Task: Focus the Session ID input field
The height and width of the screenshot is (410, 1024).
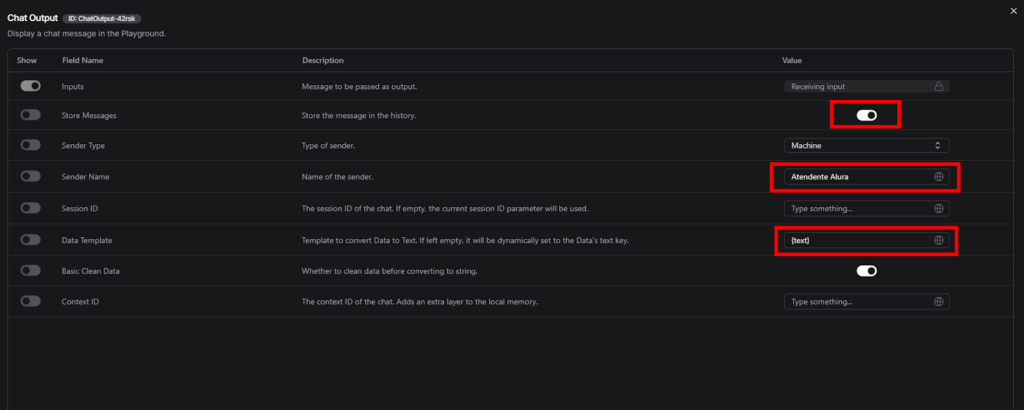Action: click(855, 209)
